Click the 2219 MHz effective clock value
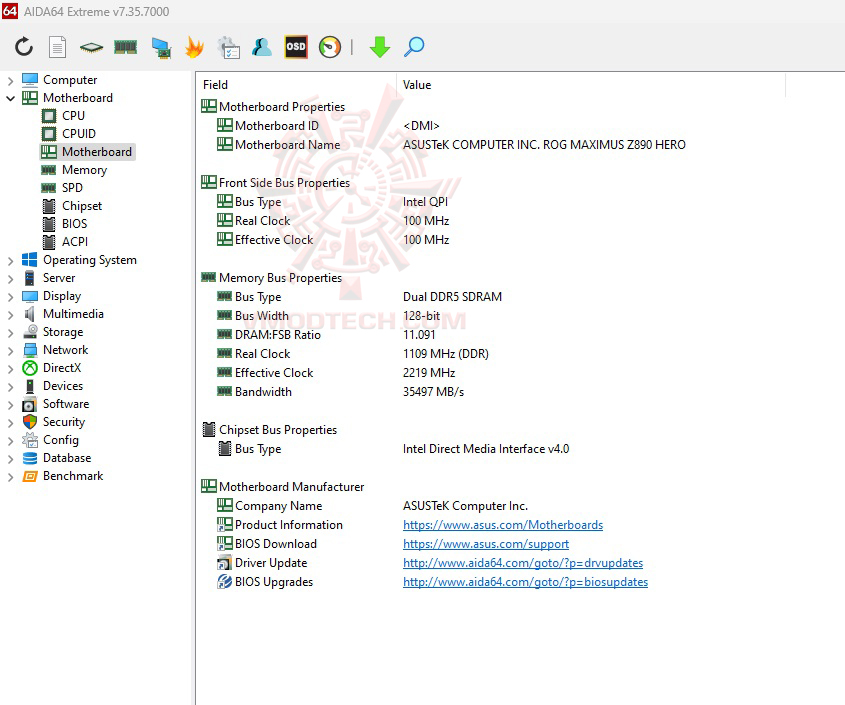This screenshot has width=845, height=705. click(x=429, y=373)
